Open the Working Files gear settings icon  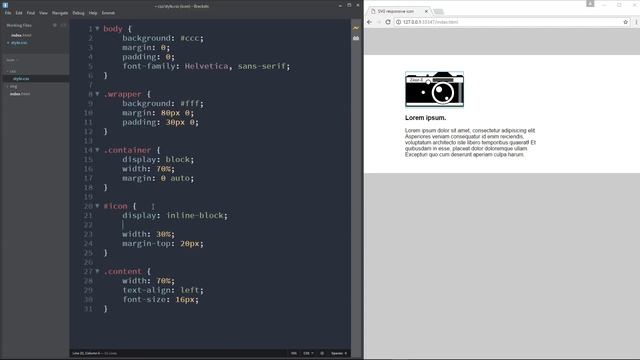tap(55, 25)
